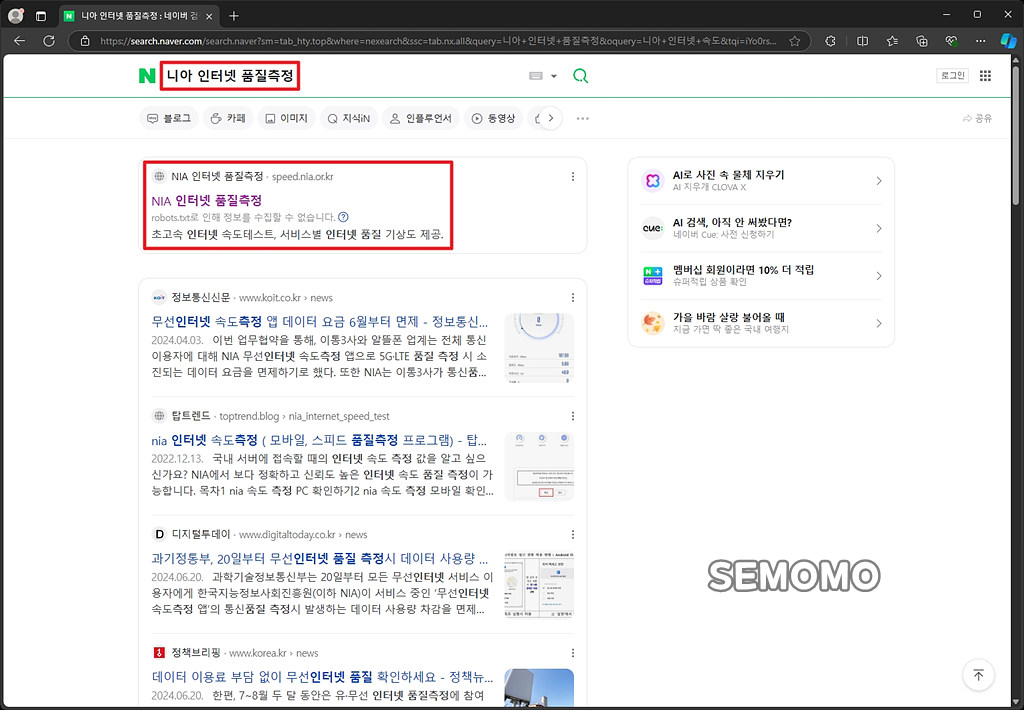
Task: Open nia 인터넷 속도측정 탑트렌드 article
Action: [319, 440]
